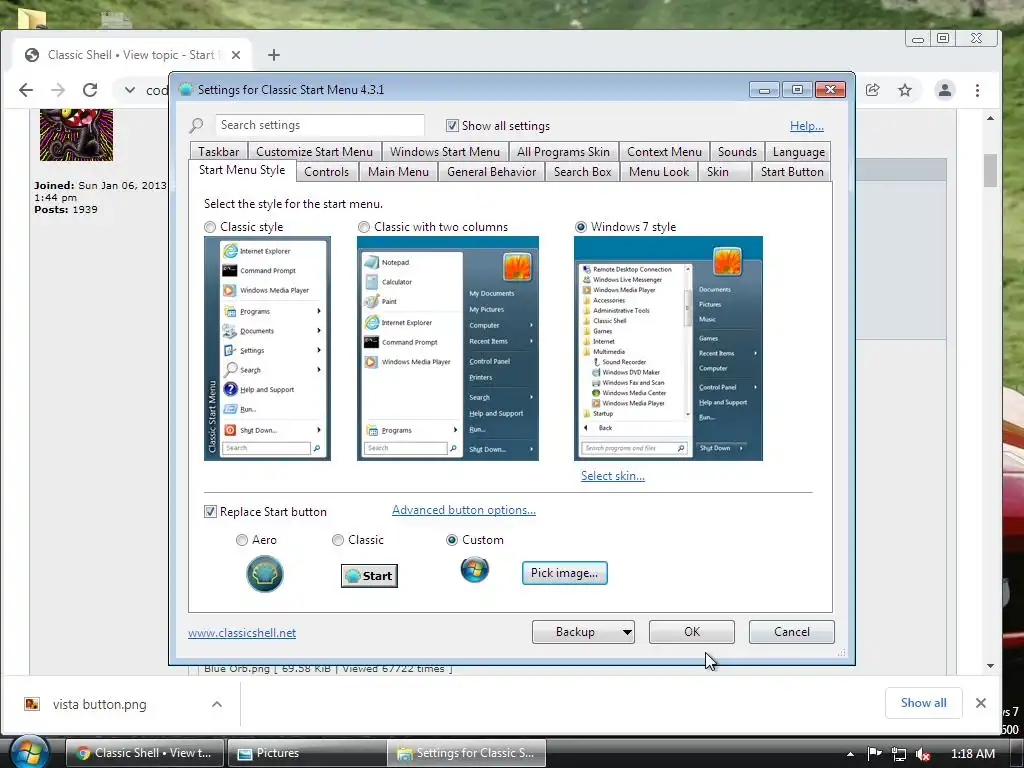Open the Language tab
Image resolution: width=1024 pixels, height=768 pixels.
(799, 152)
